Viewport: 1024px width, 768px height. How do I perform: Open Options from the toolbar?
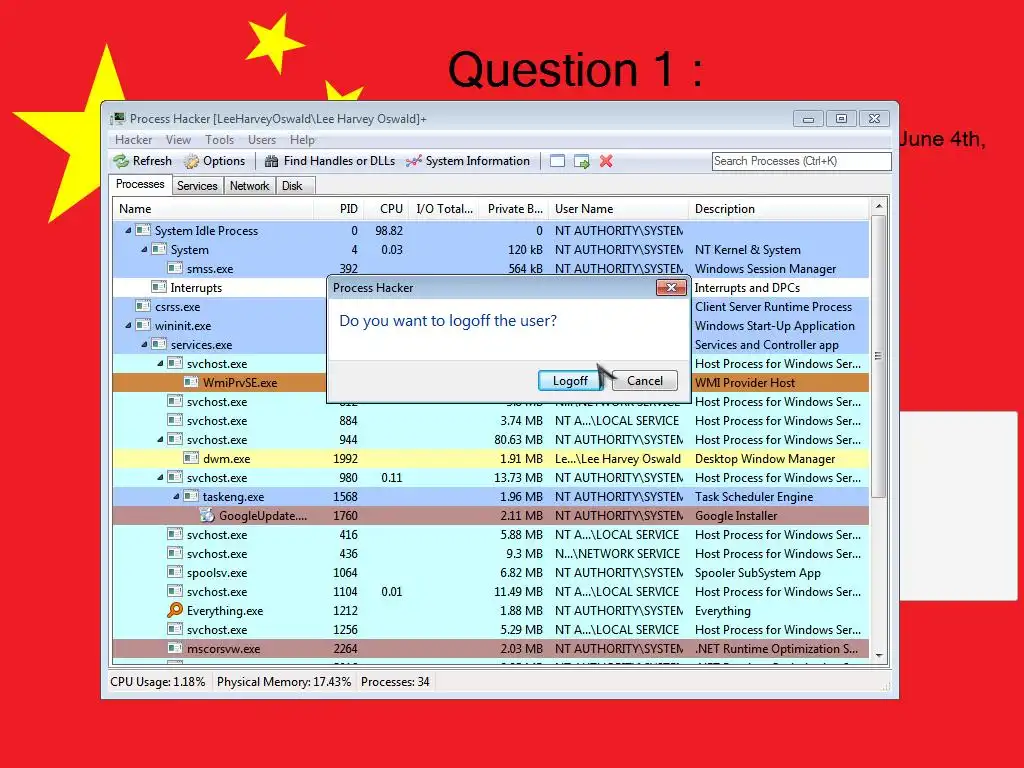pyautogui.click(x=214, y=161)
